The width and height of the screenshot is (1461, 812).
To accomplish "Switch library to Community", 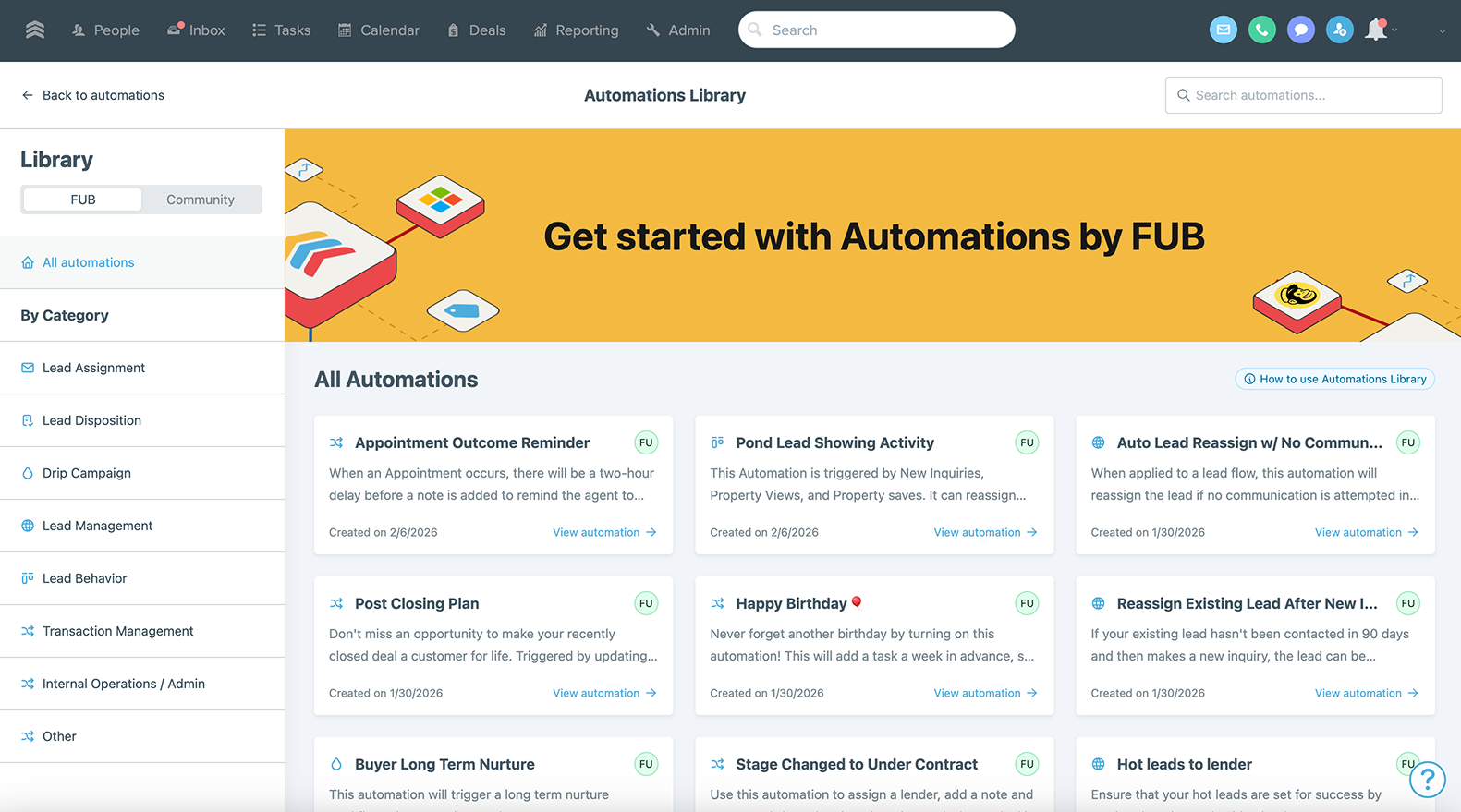I will tap(201, 200).
